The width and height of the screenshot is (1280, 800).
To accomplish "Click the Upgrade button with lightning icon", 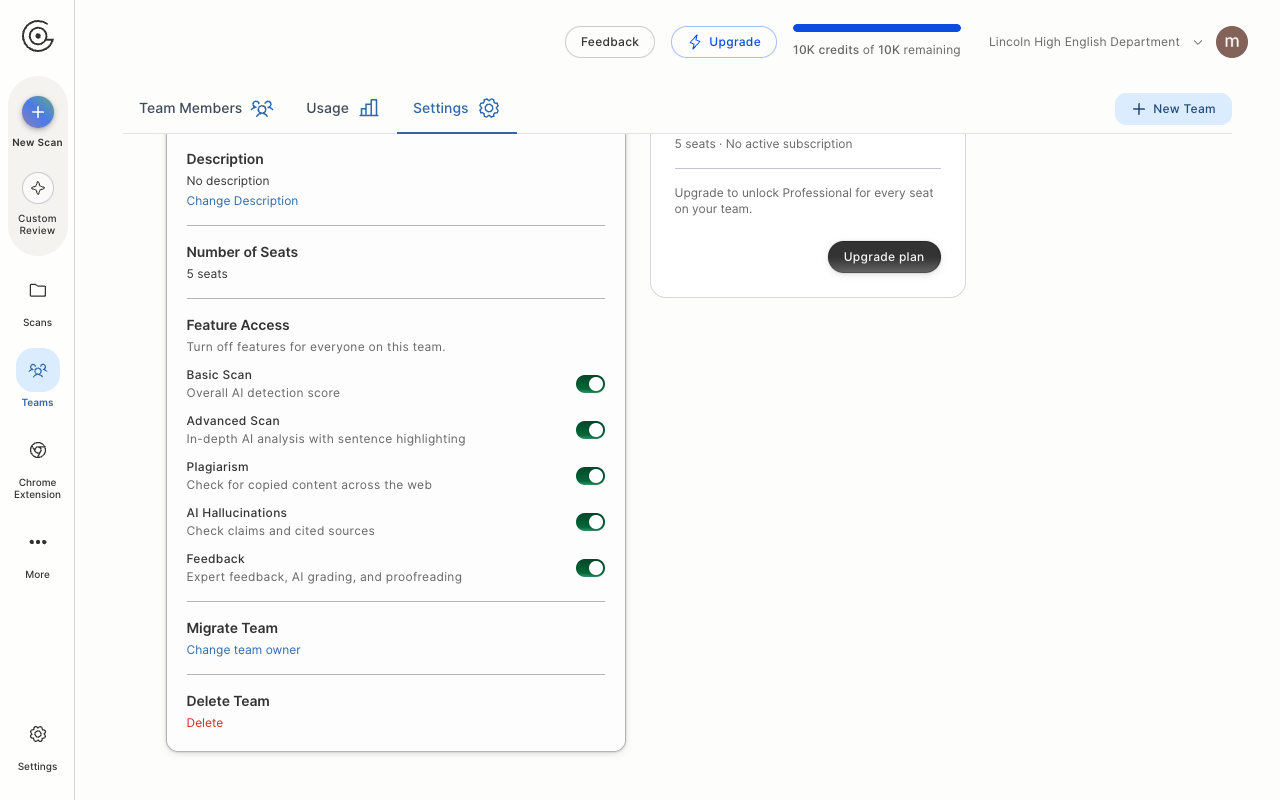I will pos(724,42).
